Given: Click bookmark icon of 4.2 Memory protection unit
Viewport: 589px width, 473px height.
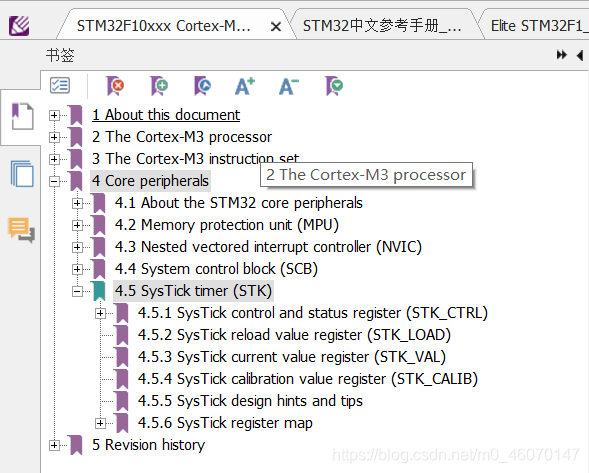Looking at the screenshot, I should point(99,225).
